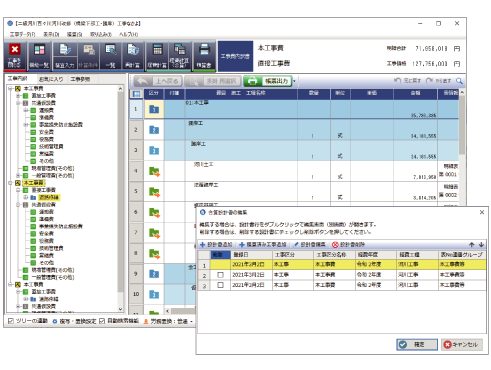Open the ヘルプ(H) menu

tap(129, 34)
